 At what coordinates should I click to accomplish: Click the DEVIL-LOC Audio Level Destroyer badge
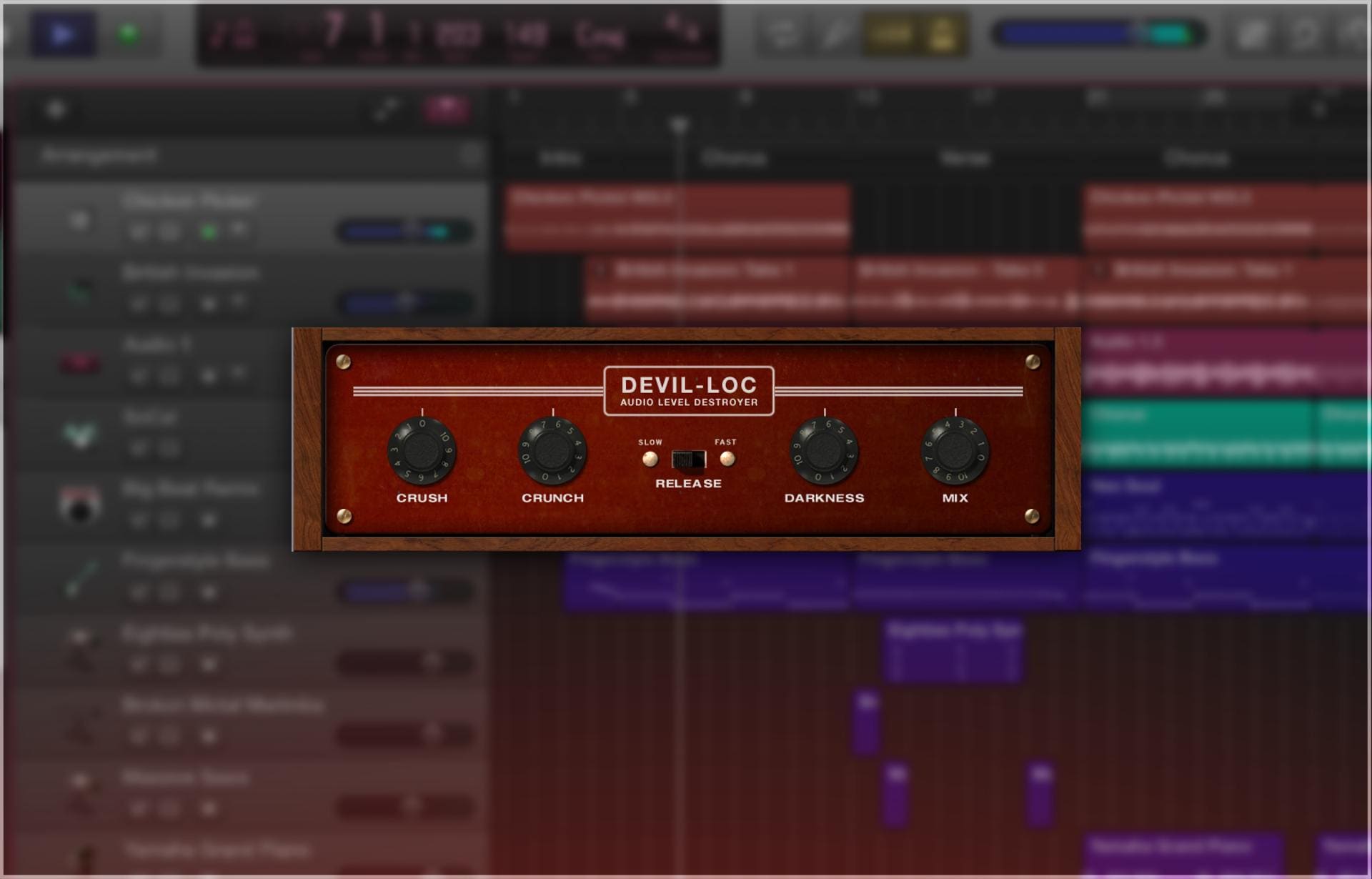[689, 391]
